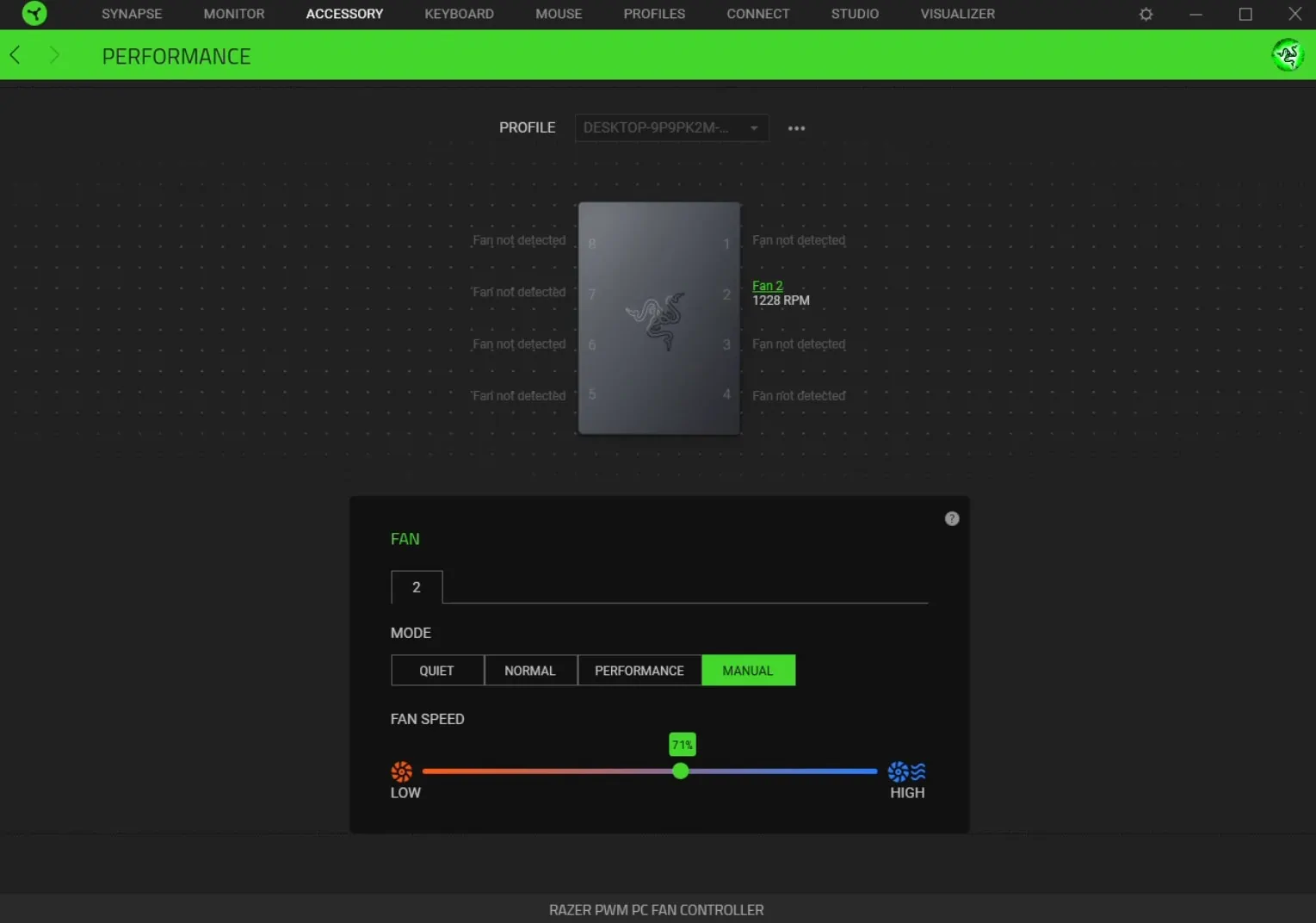This screenshot has height=923, width=1316.
Task: Open the PROFILES tab
Action: (x=654, y=14)
